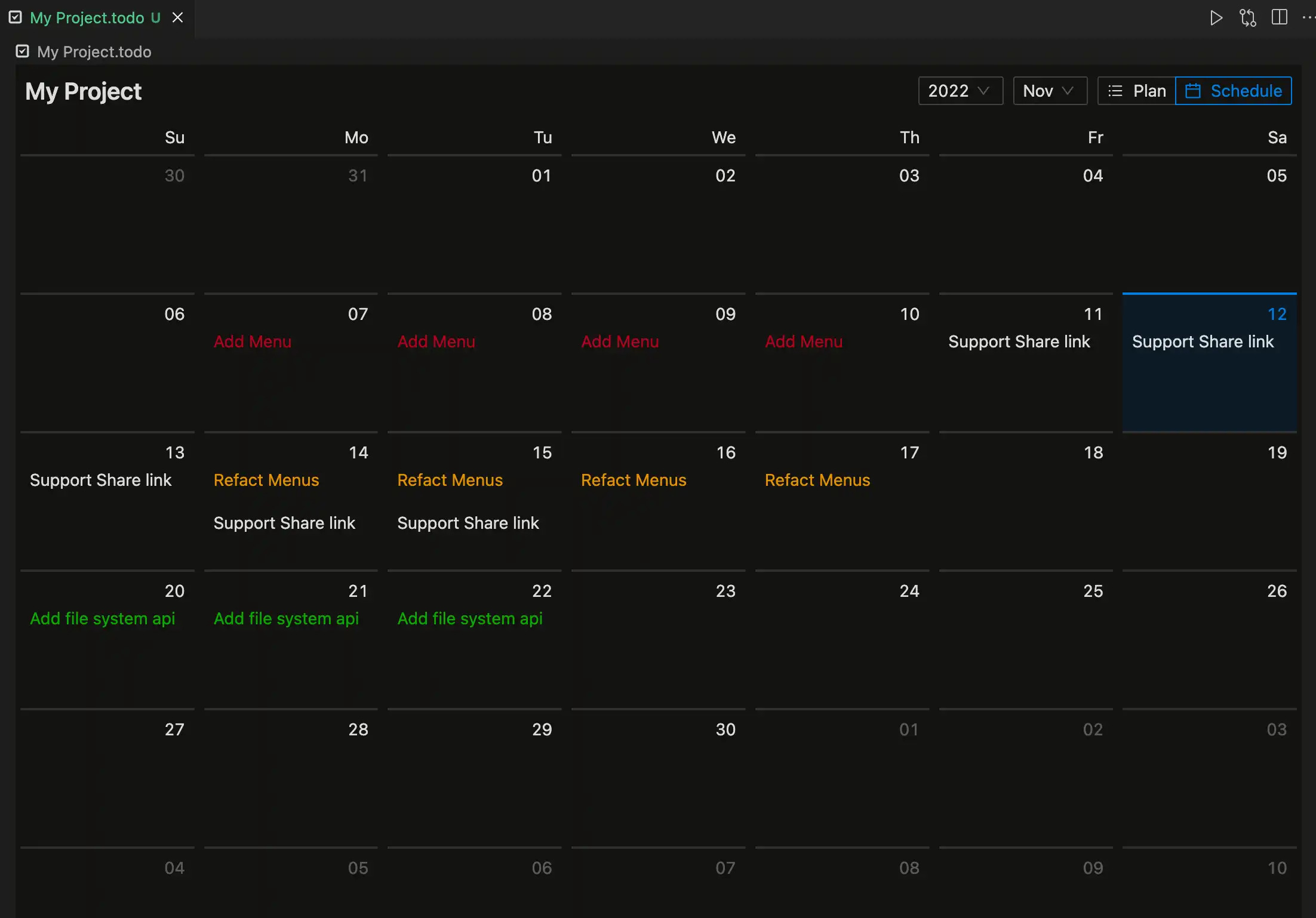Open the Add Menu task on day 07
Screen dimensions: 1316x918
[x=253, y=341]
